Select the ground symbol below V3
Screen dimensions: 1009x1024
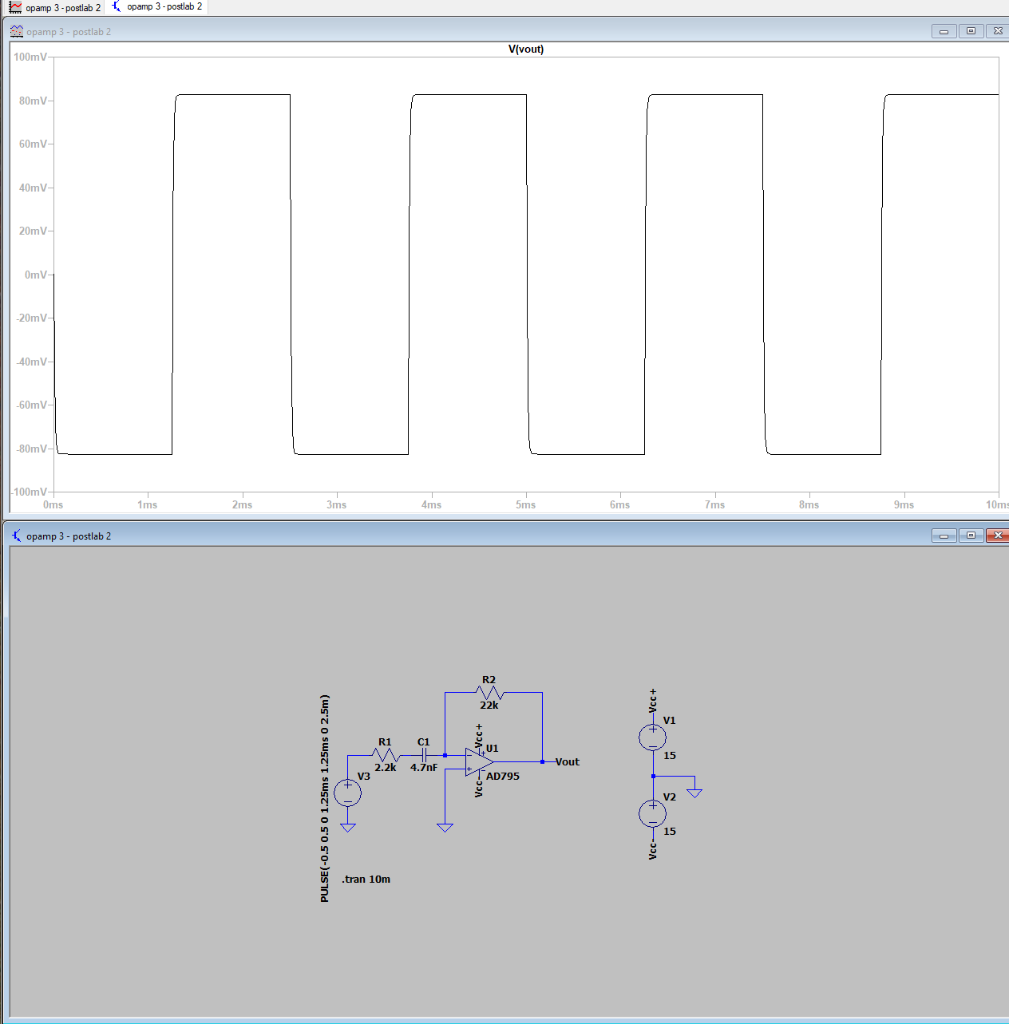[x=348, y=827]
